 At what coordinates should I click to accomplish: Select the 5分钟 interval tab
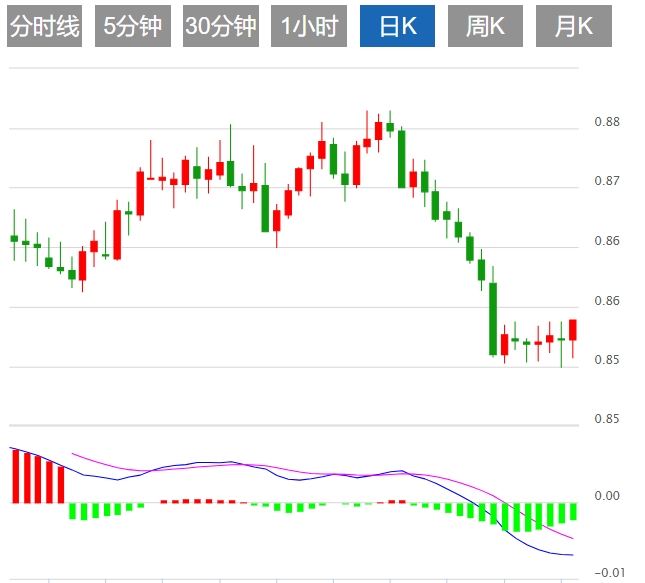(132, 26)
